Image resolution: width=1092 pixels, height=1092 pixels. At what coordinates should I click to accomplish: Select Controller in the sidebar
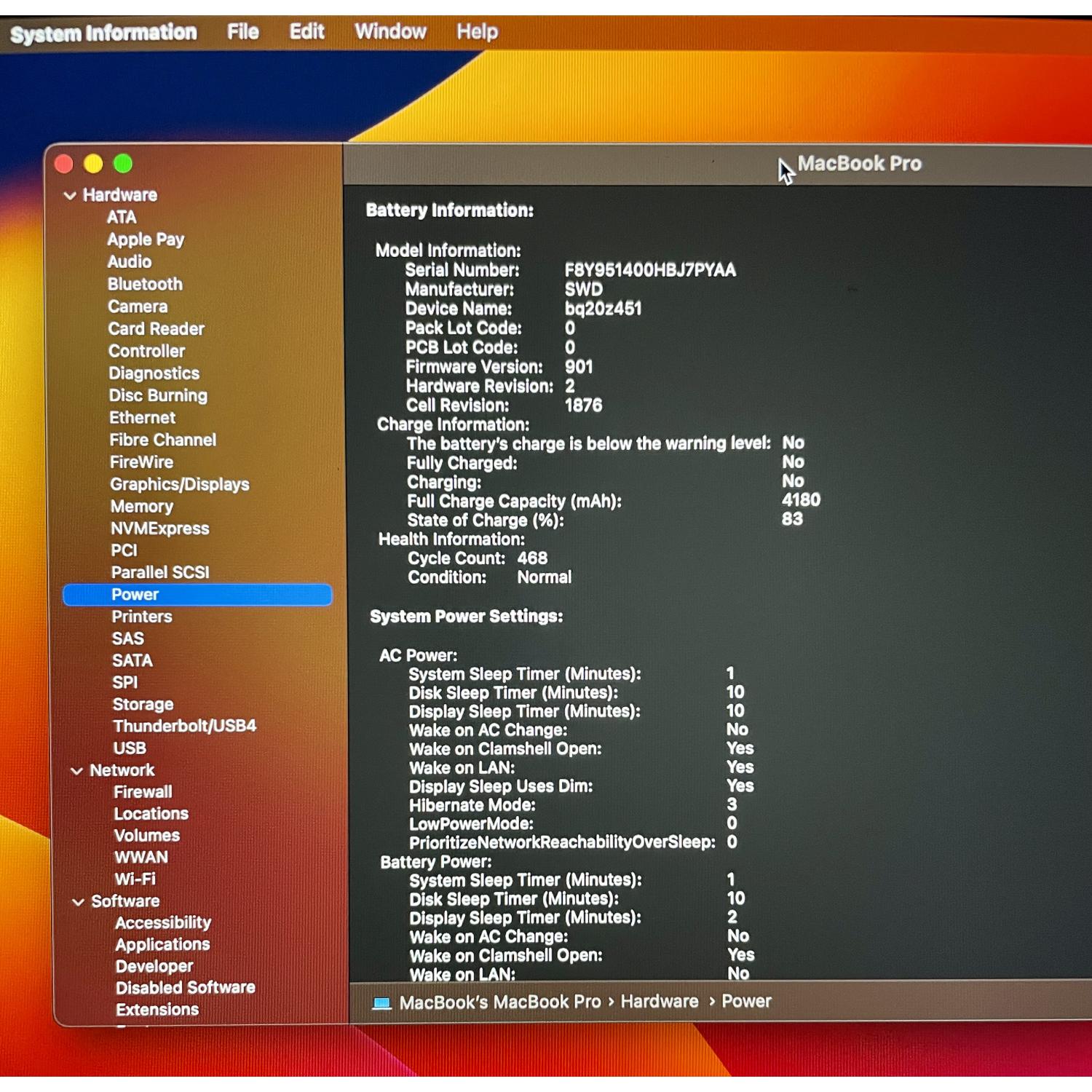(x=146, y=352)
